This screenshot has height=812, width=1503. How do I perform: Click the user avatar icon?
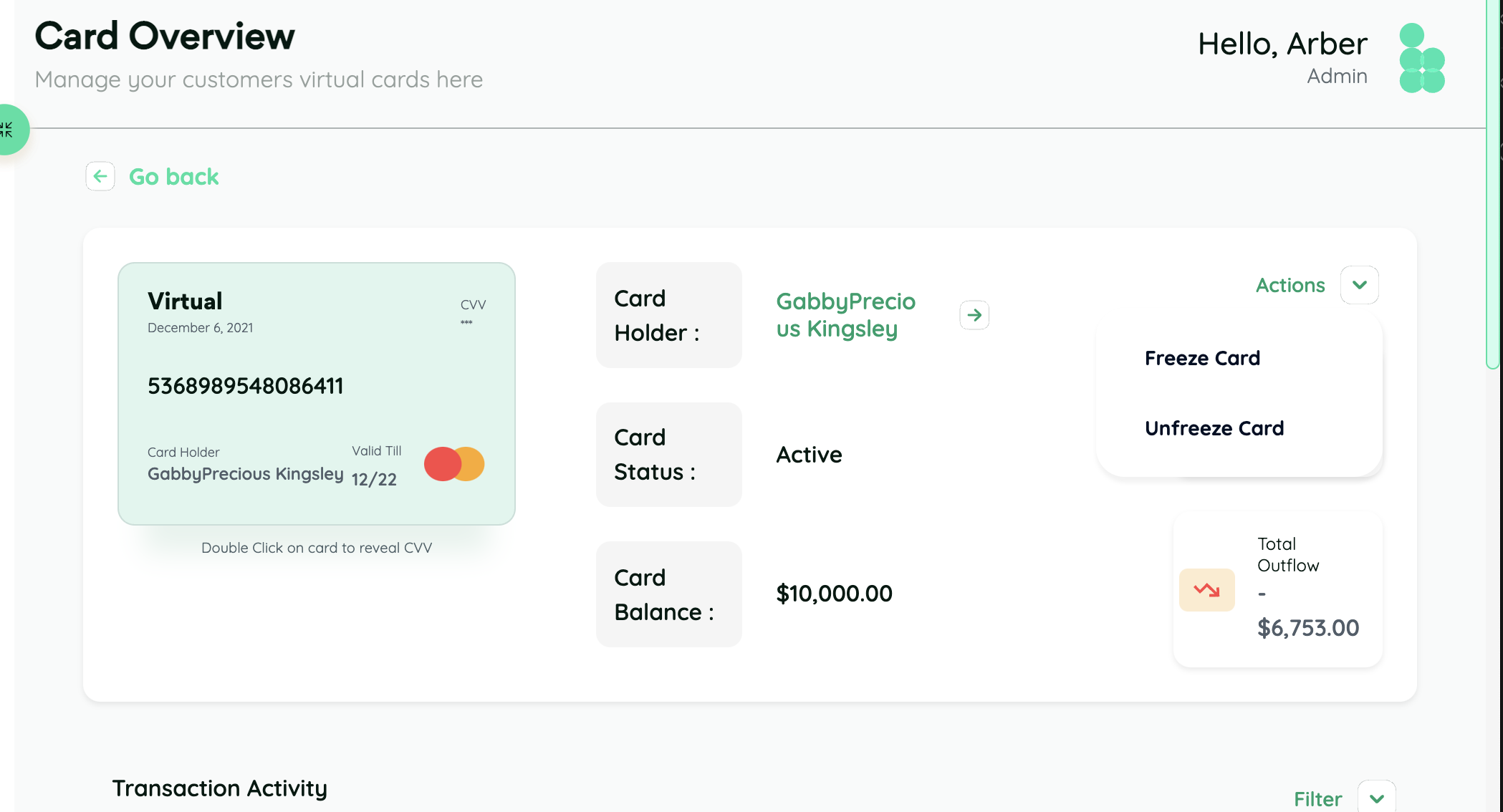[1421, 58]
